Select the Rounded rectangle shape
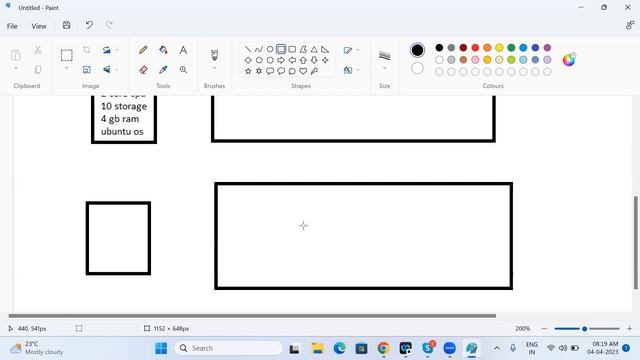Screen dimensions: 640x360 tap(281, 49)
